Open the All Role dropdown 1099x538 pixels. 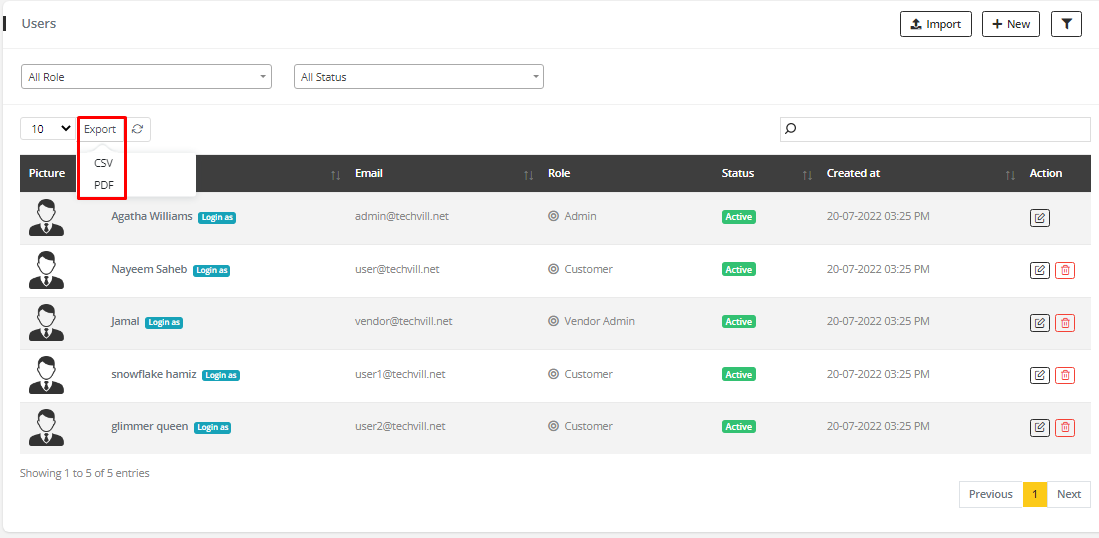coord(146,77)
